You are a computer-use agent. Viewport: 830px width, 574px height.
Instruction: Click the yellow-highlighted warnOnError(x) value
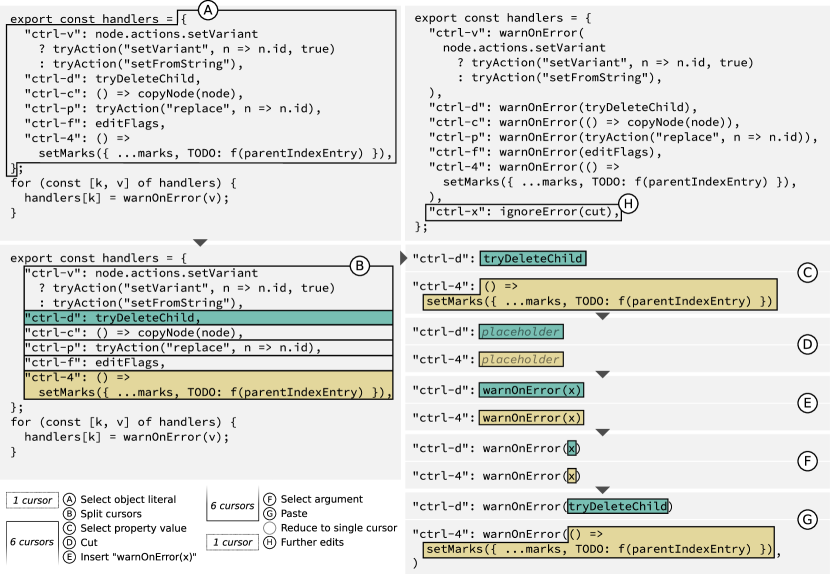[x=531, y=418]
